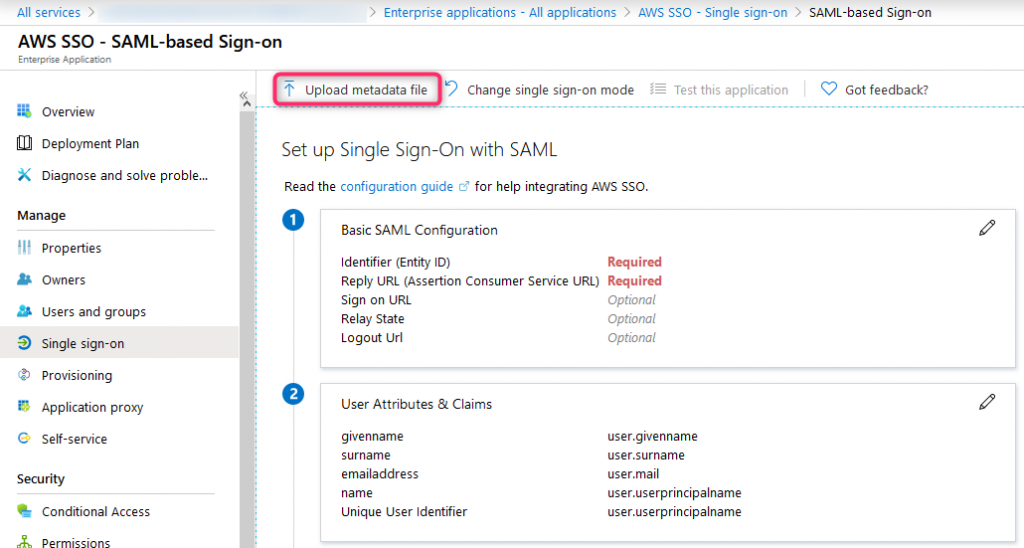This screenshot has height=548, width=1024.
Task: Open Deployment Plan menu item
Action: [x=90, y=144]
